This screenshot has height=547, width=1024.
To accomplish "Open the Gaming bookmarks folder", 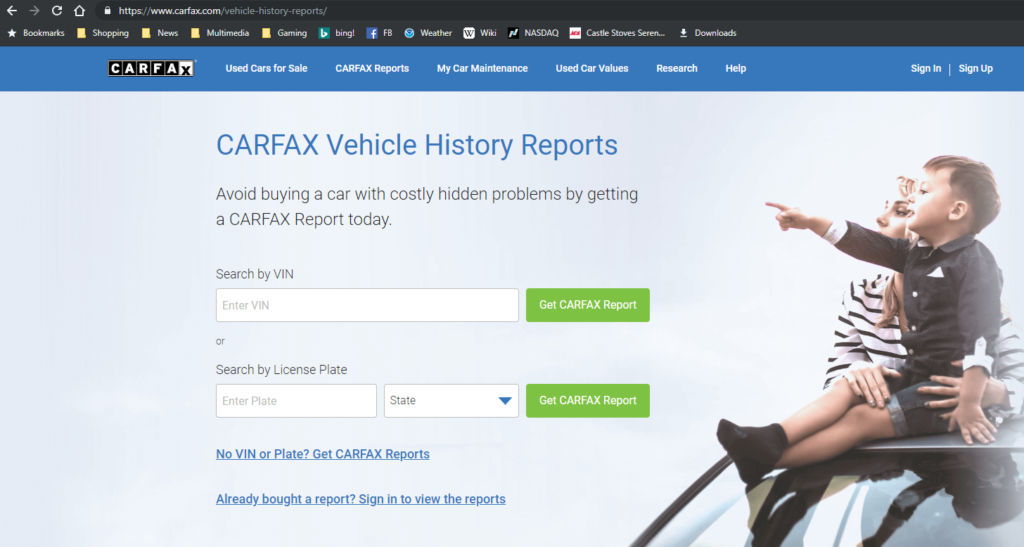I will point(284,33).
